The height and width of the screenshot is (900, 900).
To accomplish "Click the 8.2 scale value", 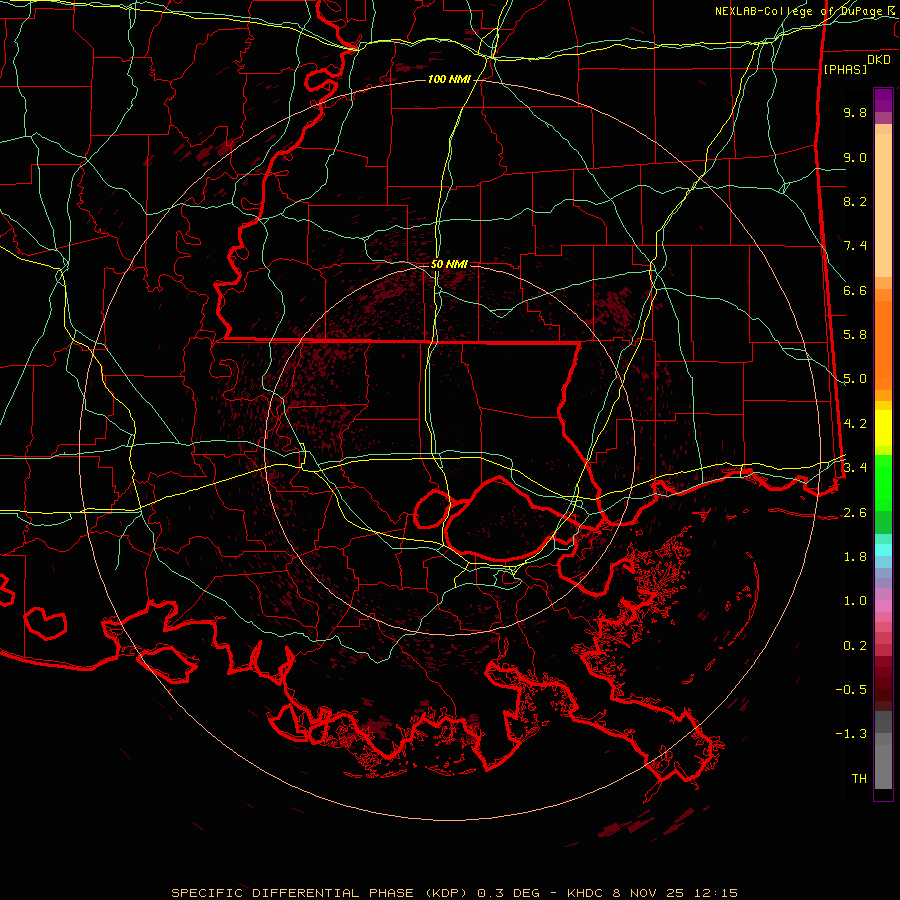I will click(x=855, y=201).
